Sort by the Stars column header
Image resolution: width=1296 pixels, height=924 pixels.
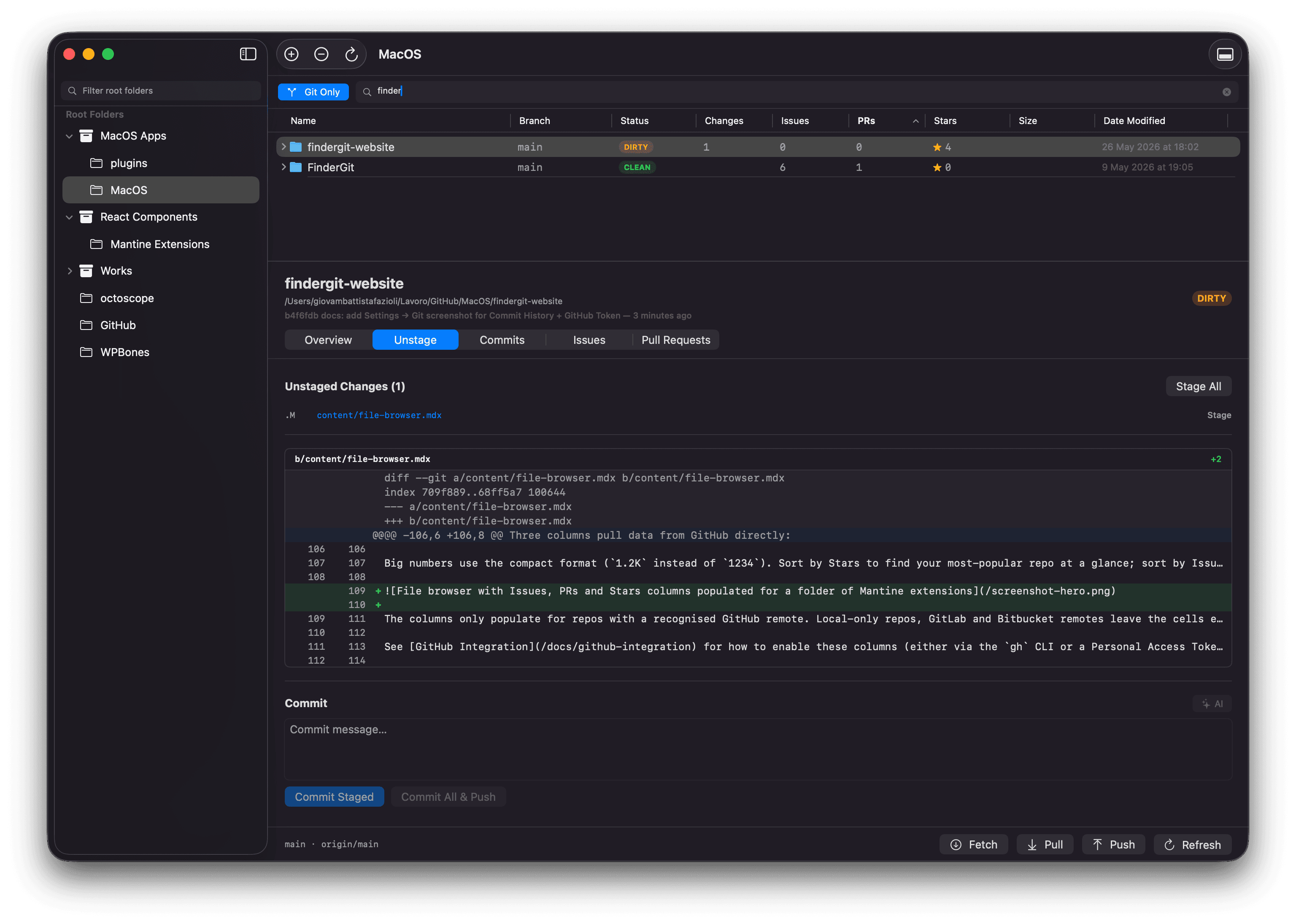(945, 121)
